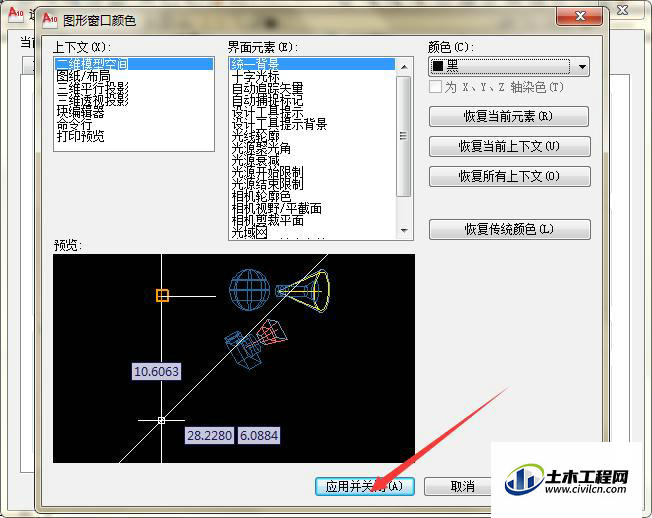The height and width of the screenshot is (518, 652).
Task: Select 设计工具提示 element
Action: (267, 112)
